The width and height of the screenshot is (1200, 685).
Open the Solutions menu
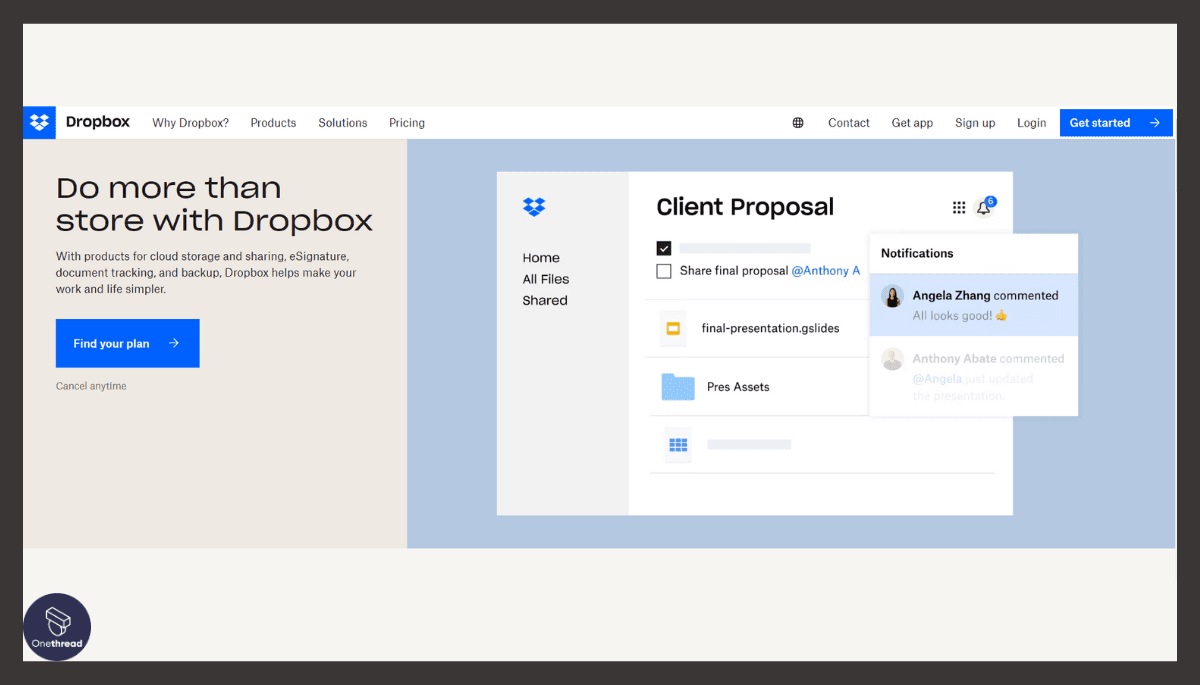pos(342,122)
